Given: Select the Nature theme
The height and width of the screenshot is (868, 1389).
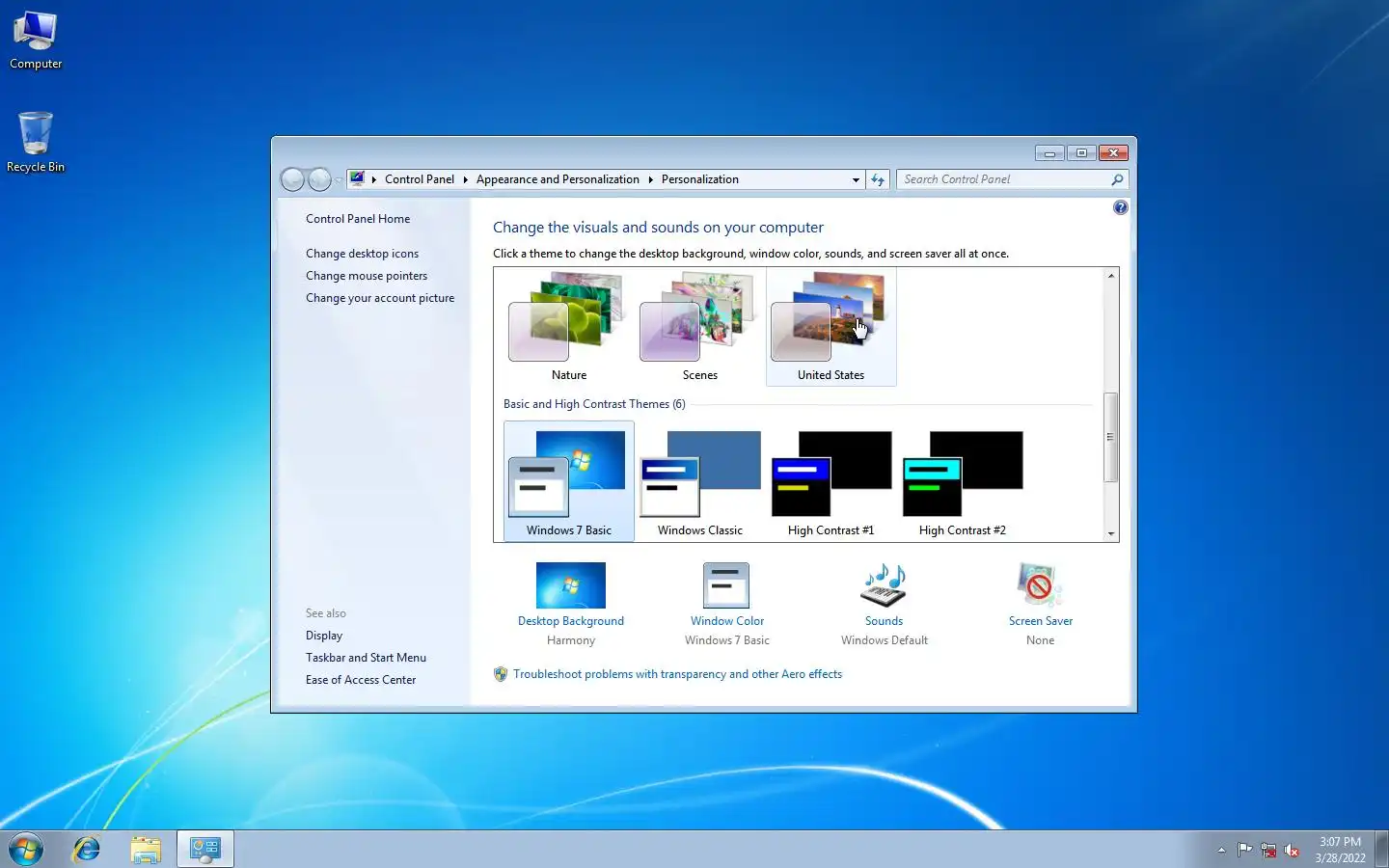Looking at the screenshot, I should (568, 327).
